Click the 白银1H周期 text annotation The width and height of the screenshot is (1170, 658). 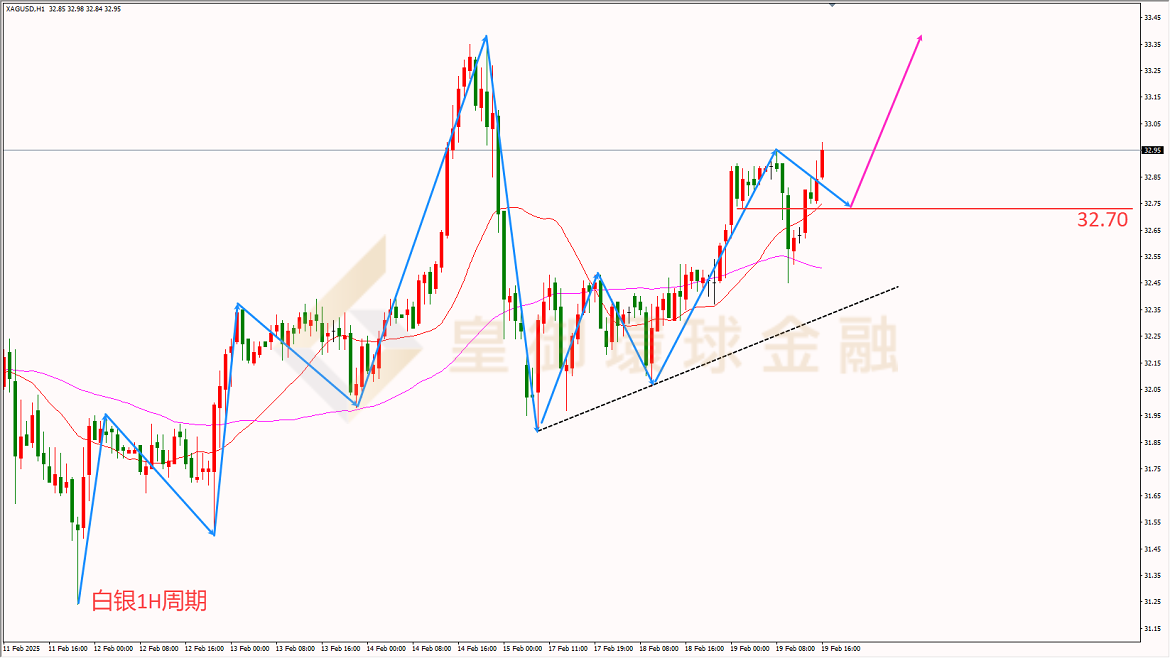click(149, 601)
